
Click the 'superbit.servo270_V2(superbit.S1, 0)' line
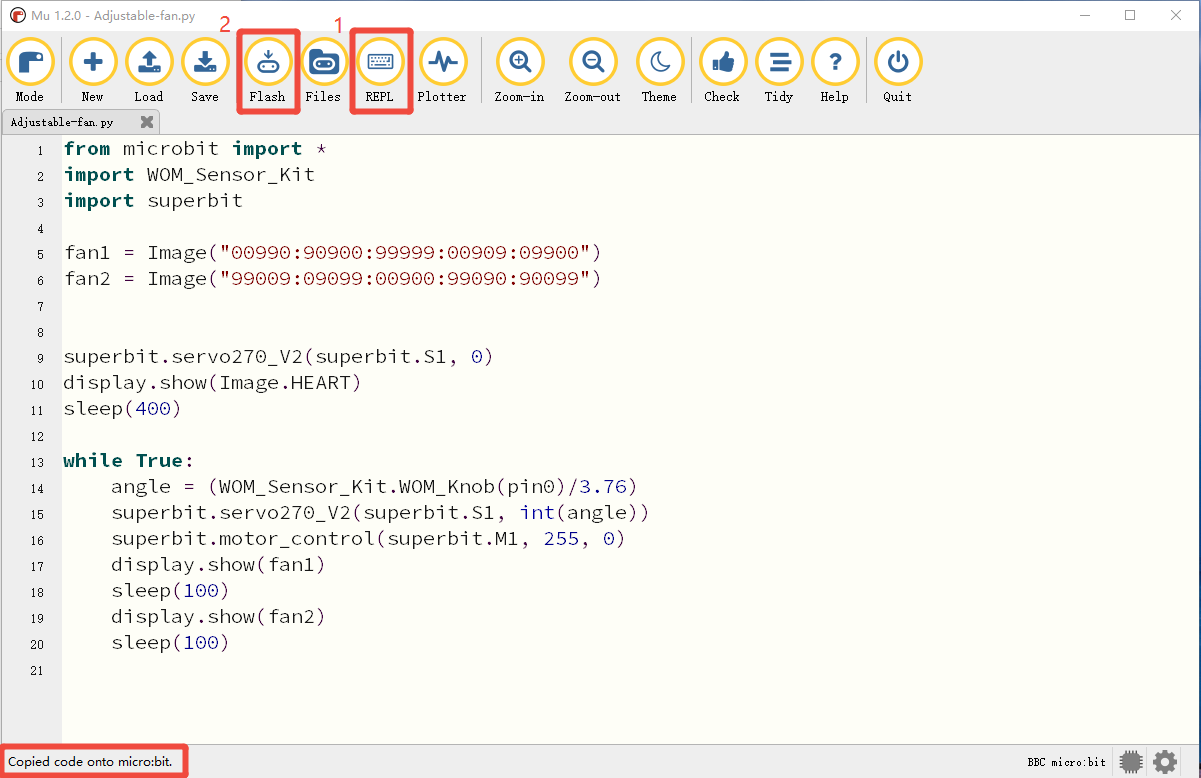pyautogui.click(x=278, y=357)
